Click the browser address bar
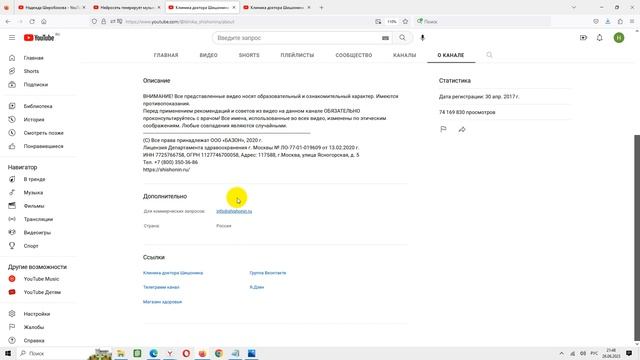Viewport: 640px width, 360px height. [249, 22]
